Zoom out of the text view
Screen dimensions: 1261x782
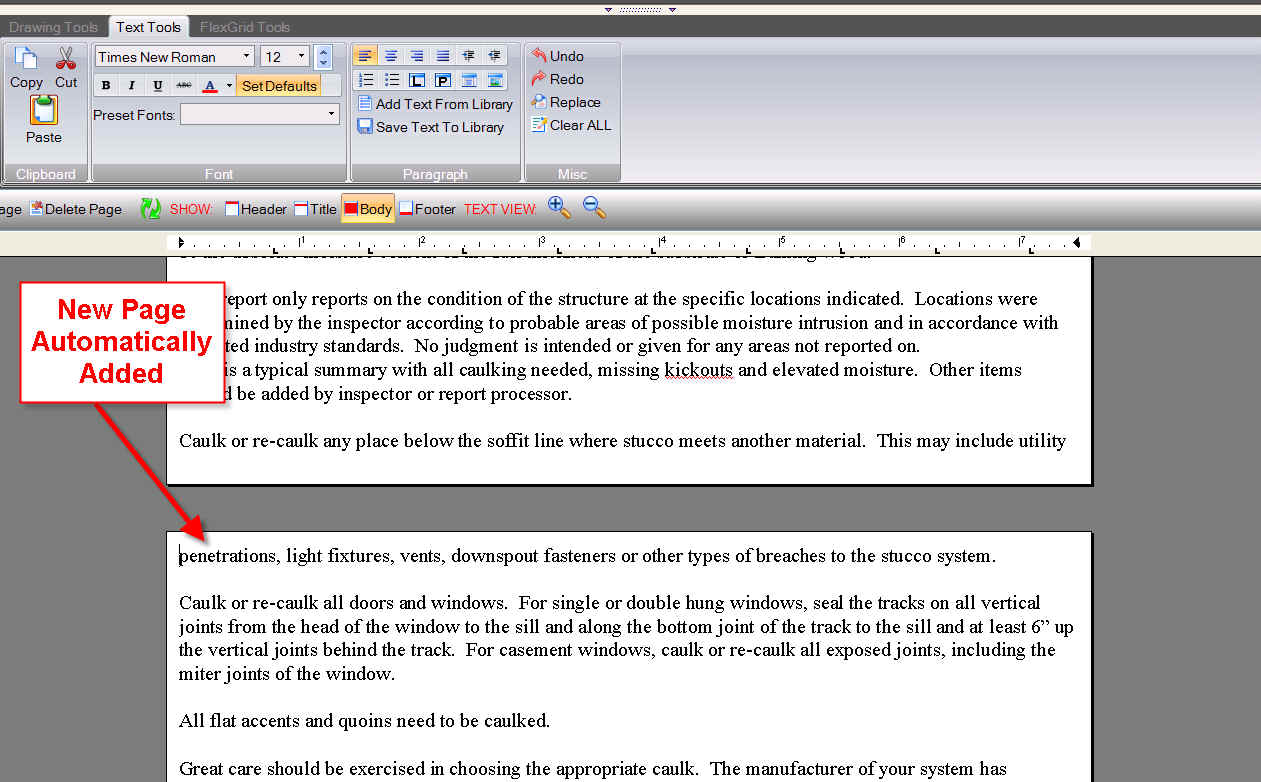pyautogui.click(x=594, y=208)
